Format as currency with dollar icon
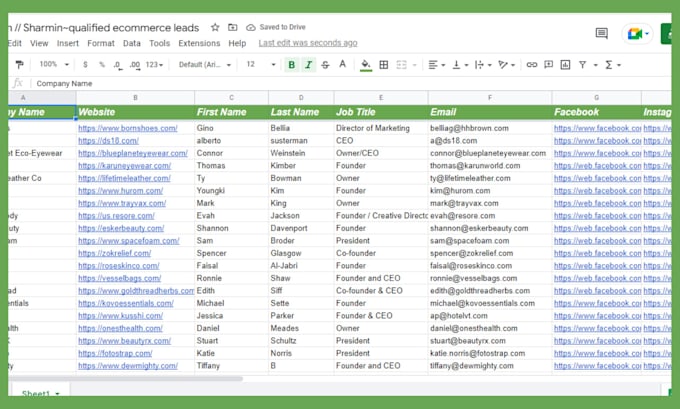Viewport: 680px width, 409px height. point(85,65)
